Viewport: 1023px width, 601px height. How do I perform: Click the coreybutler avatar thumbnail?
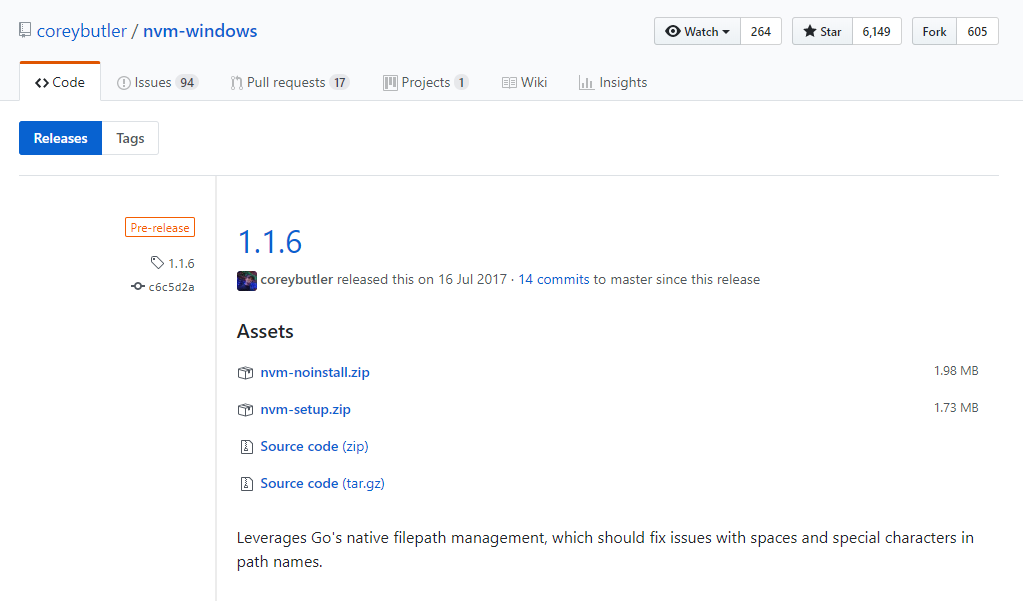click(x=247, y=280)
